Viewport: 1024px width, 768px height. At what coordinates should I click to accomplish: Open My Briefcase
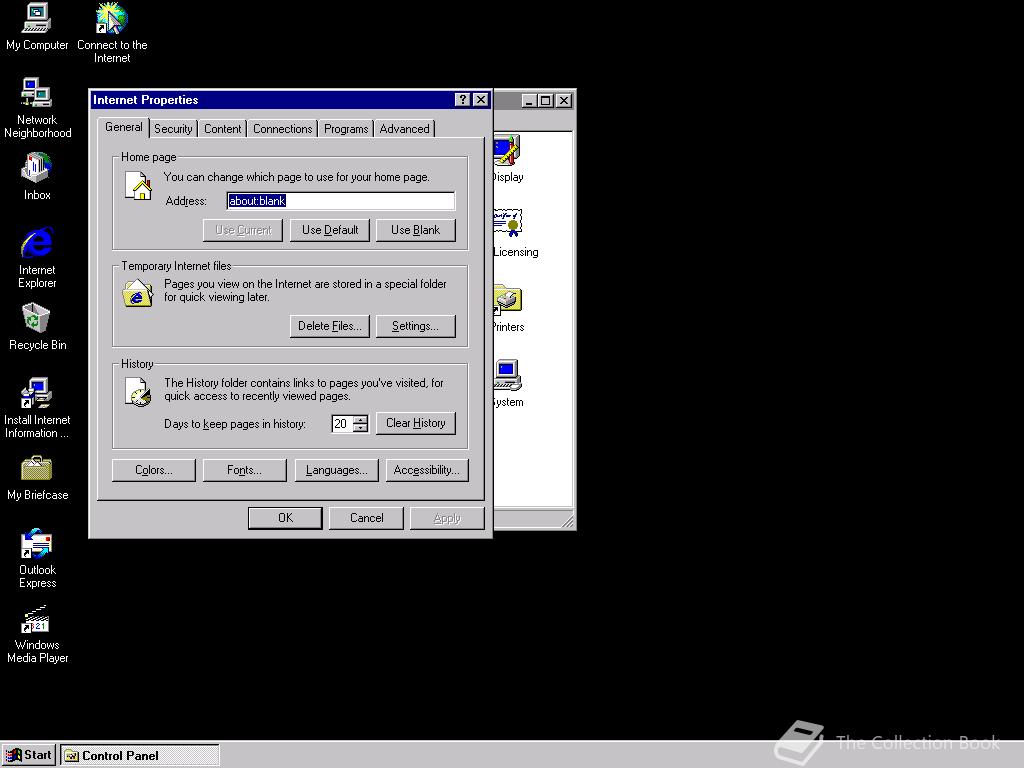[x=36, y=470]
